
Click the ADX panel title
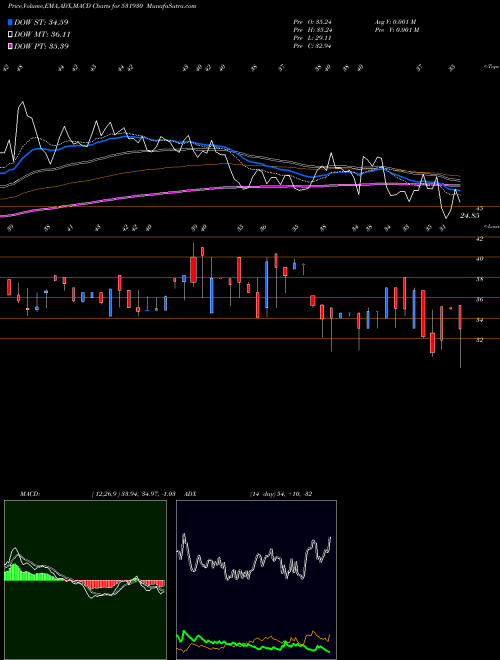click(x=190, y=494)
